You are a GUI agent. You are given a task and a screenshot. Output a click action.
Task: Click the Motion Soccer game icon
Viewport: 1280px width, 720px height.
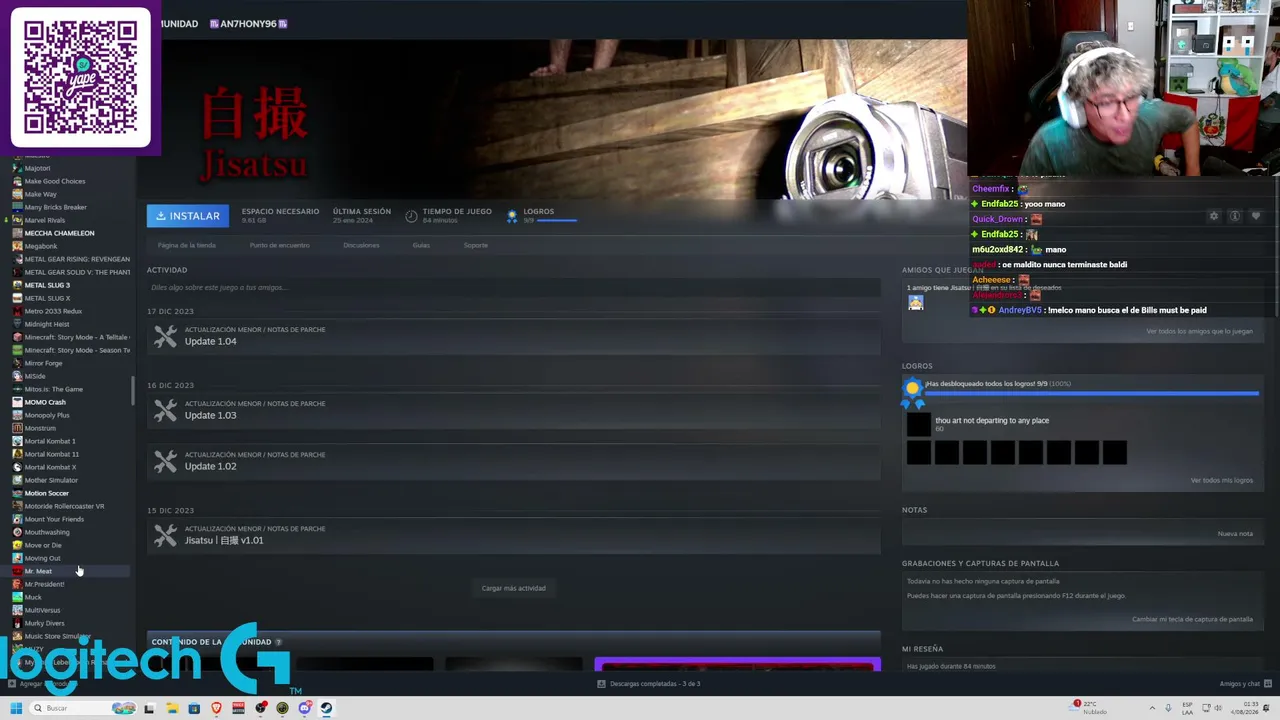click(x=17, y=493)
